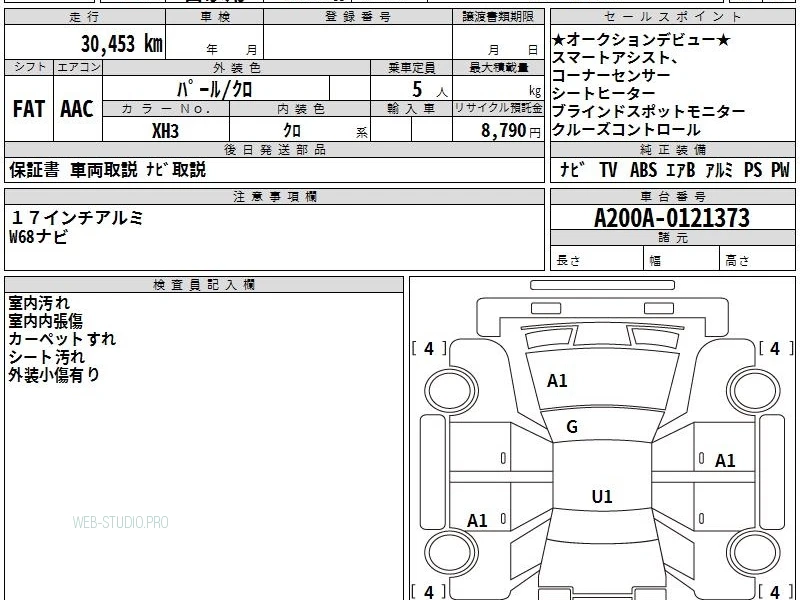This screenshot has width=800, height=600.
Task: Click the "リサイクル預託金" header
Action: [498, 108]
